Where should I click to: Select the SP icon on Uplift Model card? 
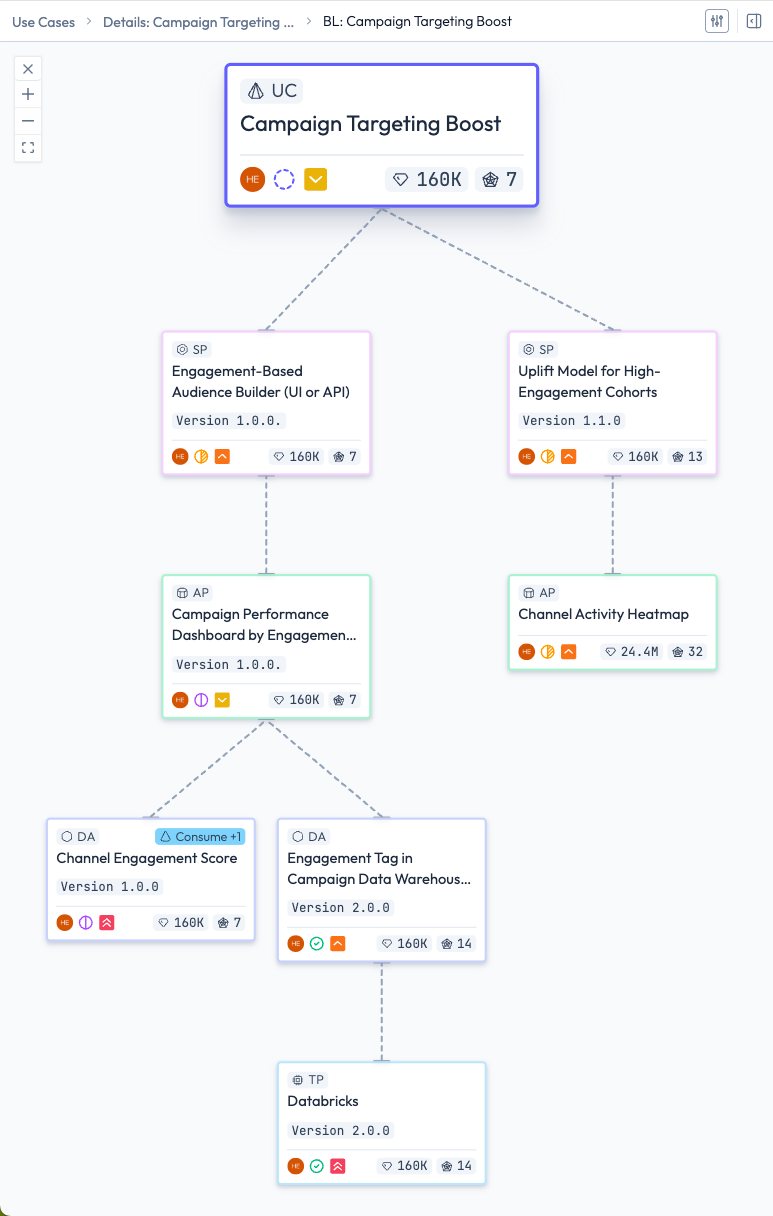click(528, 349)
